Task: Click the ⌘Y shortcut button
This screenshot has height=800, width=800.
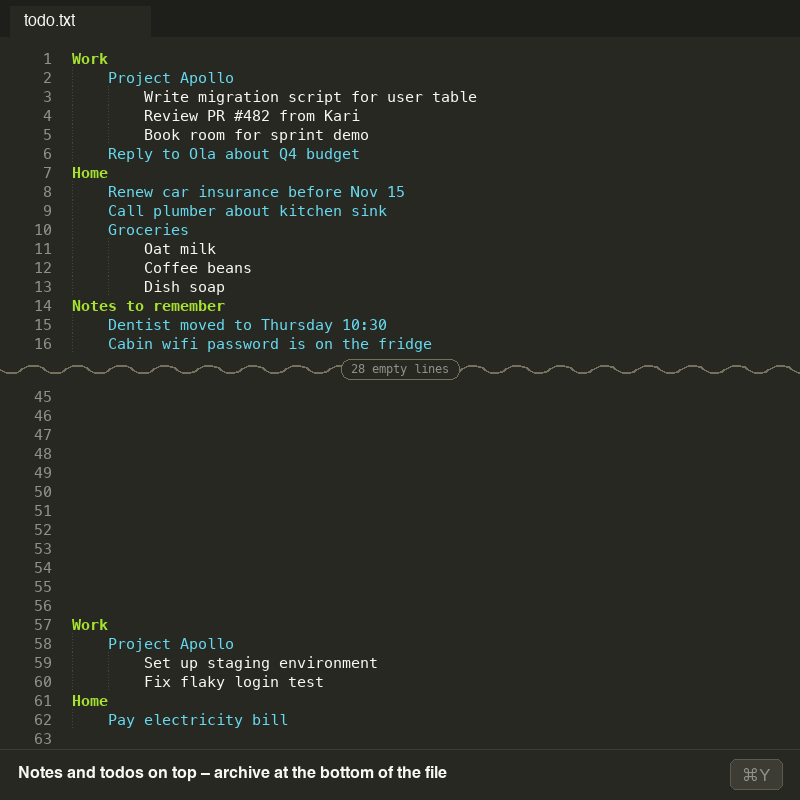Action: coord(756,774)
